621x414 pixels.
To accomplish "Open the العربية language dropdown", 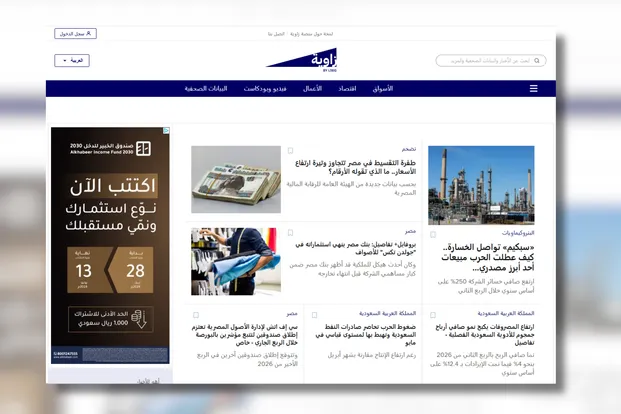I will (72, 61).
